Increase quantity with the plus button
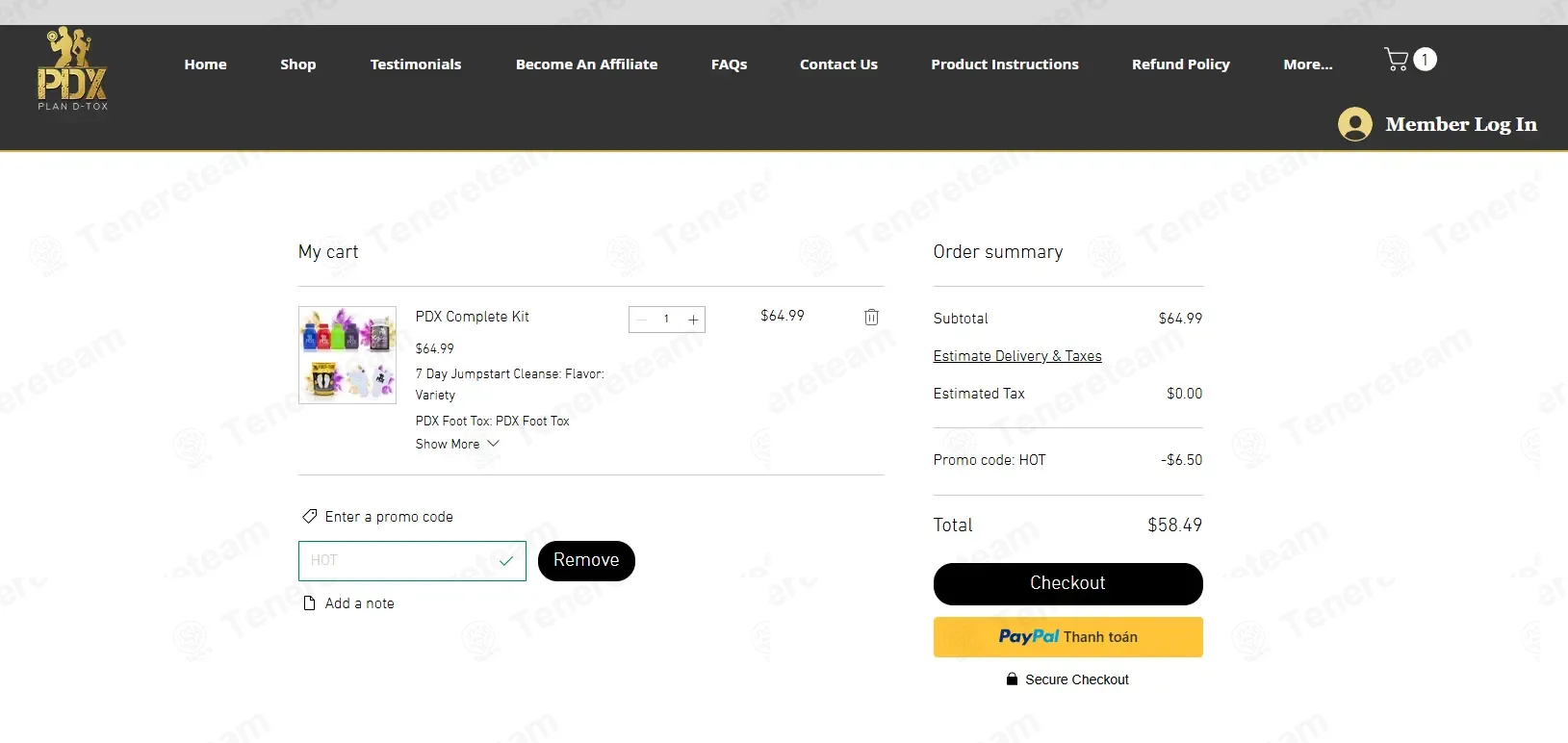 click(x=693, y=320)
